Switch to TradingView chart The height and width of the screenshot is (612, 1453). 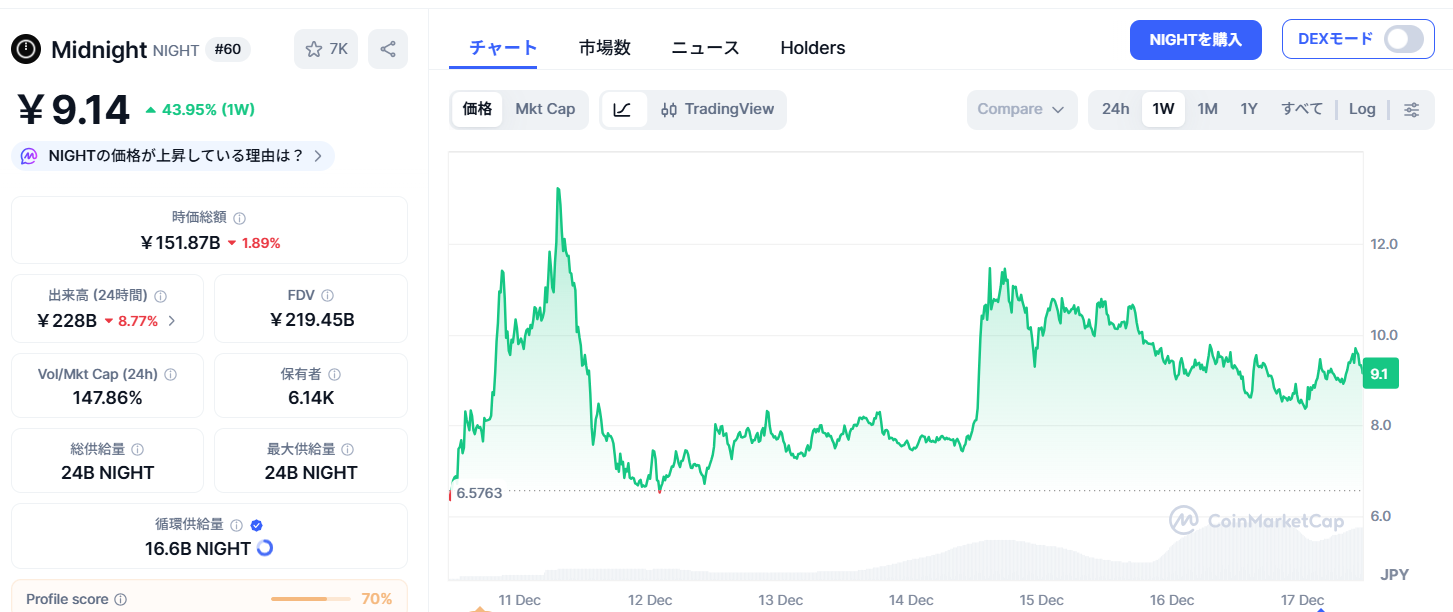718,110
